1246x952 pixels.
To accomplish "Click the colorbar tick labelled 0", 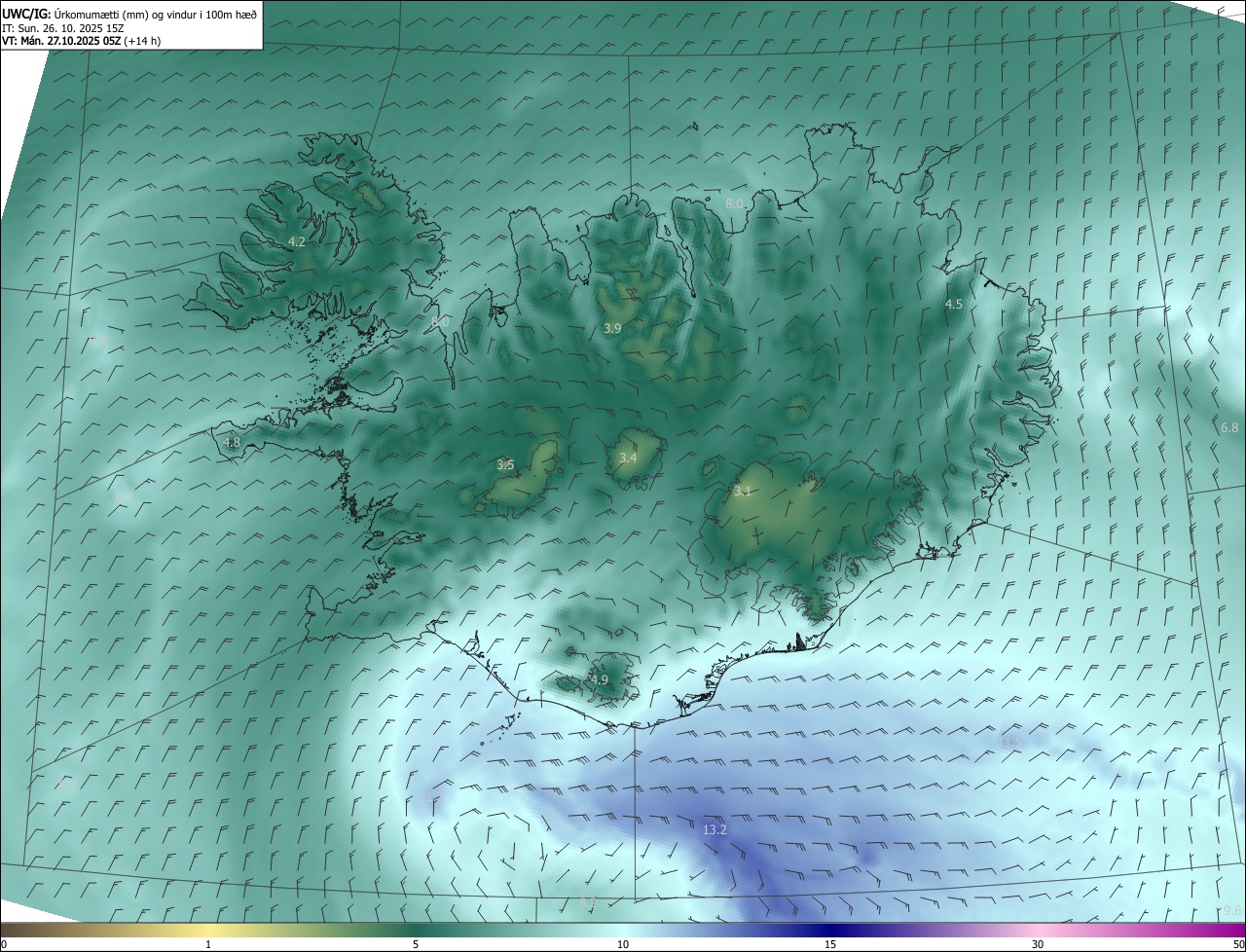I will (x=4, y=944).
